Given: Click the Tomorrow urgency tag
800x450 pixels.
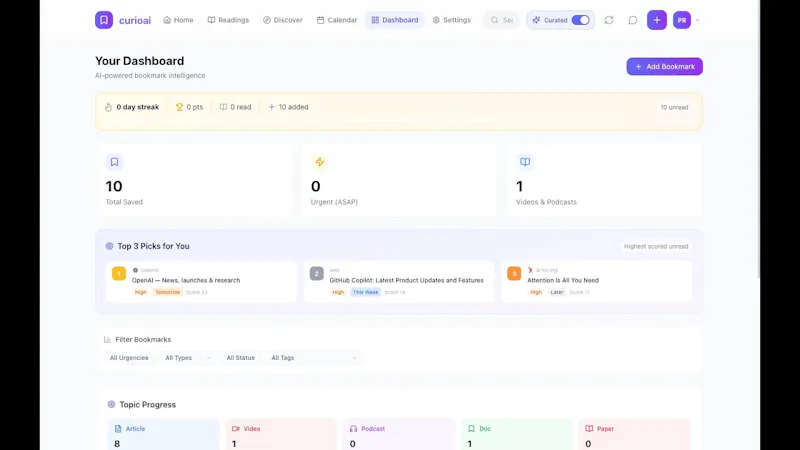Looking at the screenshot, I should 168,292.
